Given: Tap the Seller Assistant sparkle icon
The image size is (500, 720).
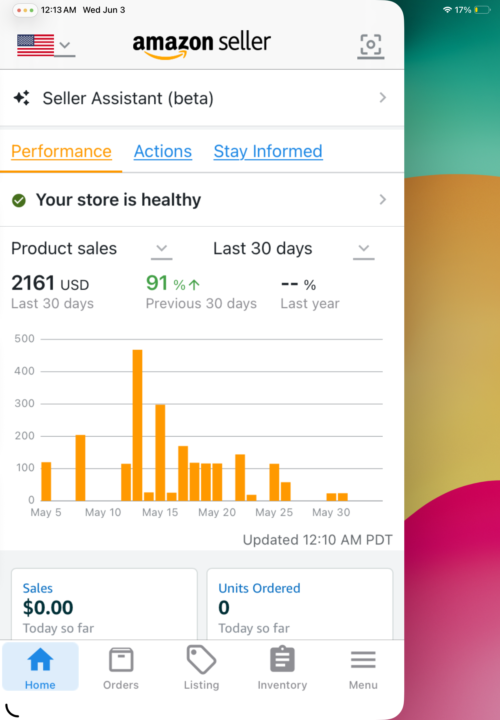Looking at the screenshot, I should point(22,98).
